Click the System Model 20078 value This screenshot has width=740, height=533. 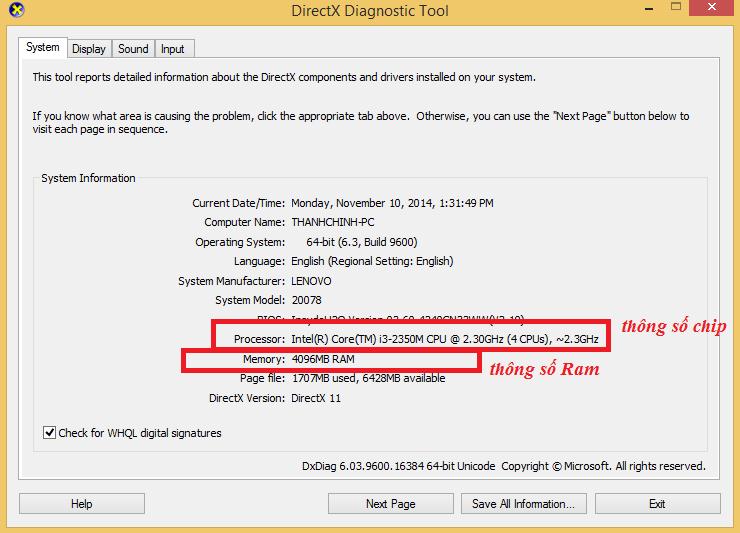307,300
